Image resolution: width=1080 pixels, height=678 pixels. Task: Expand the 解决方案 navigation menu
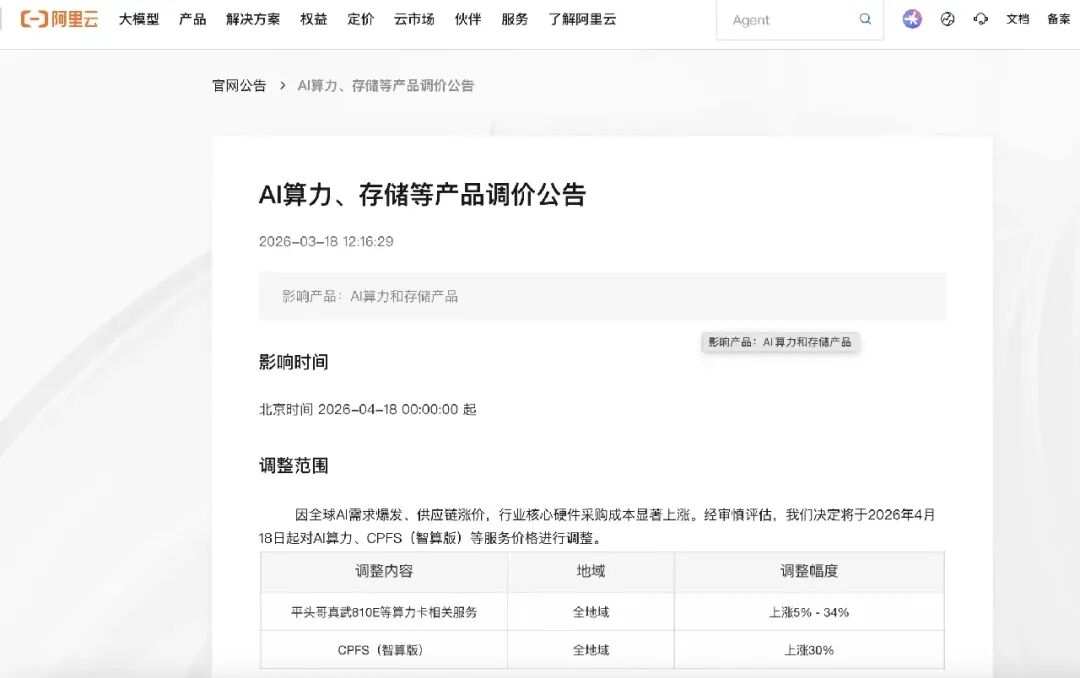click(x=253, y=19)
